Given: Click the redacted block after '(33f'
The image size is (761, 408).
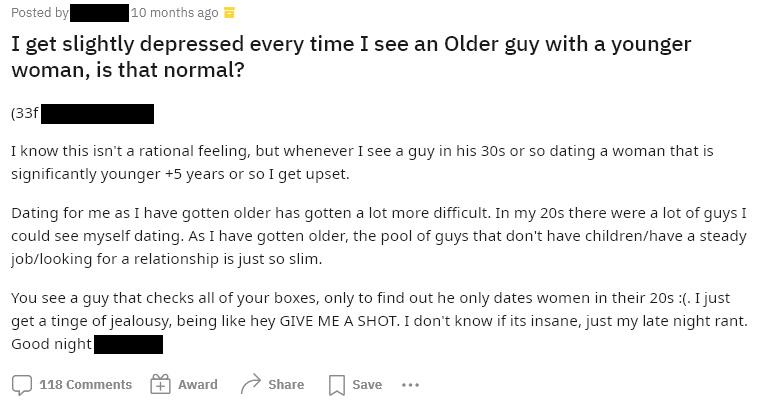Looking at the screenshot, I should (98, 113).
